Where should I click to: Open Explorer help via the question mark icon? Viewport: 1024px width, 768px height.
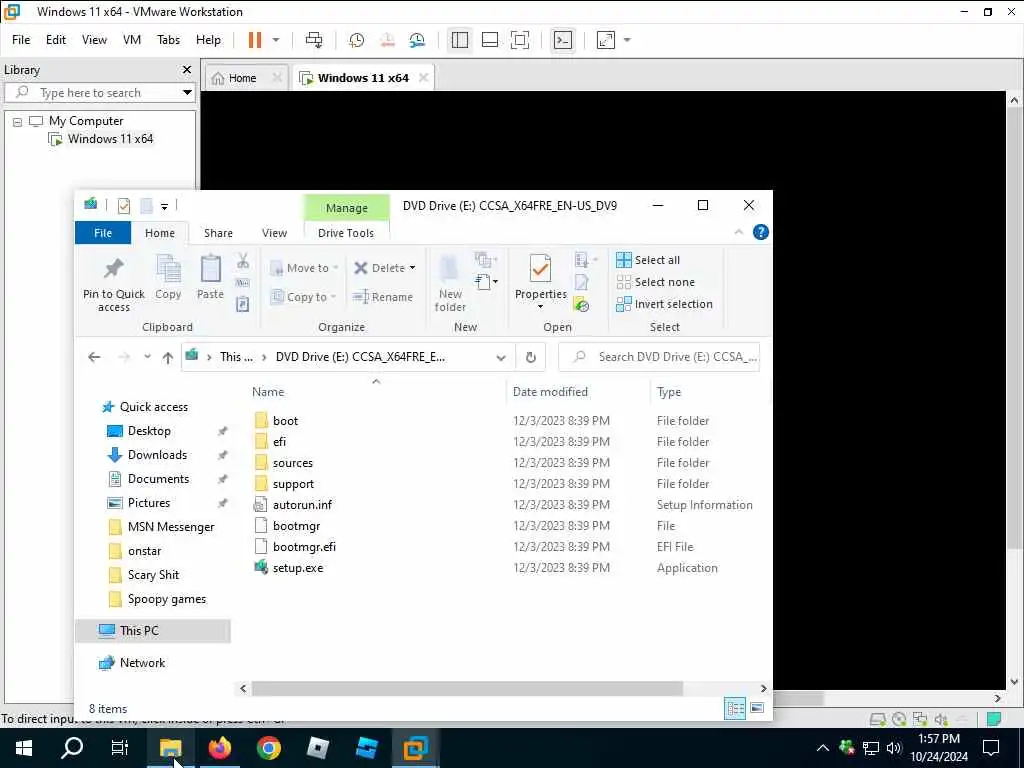[x=760, y=232]
